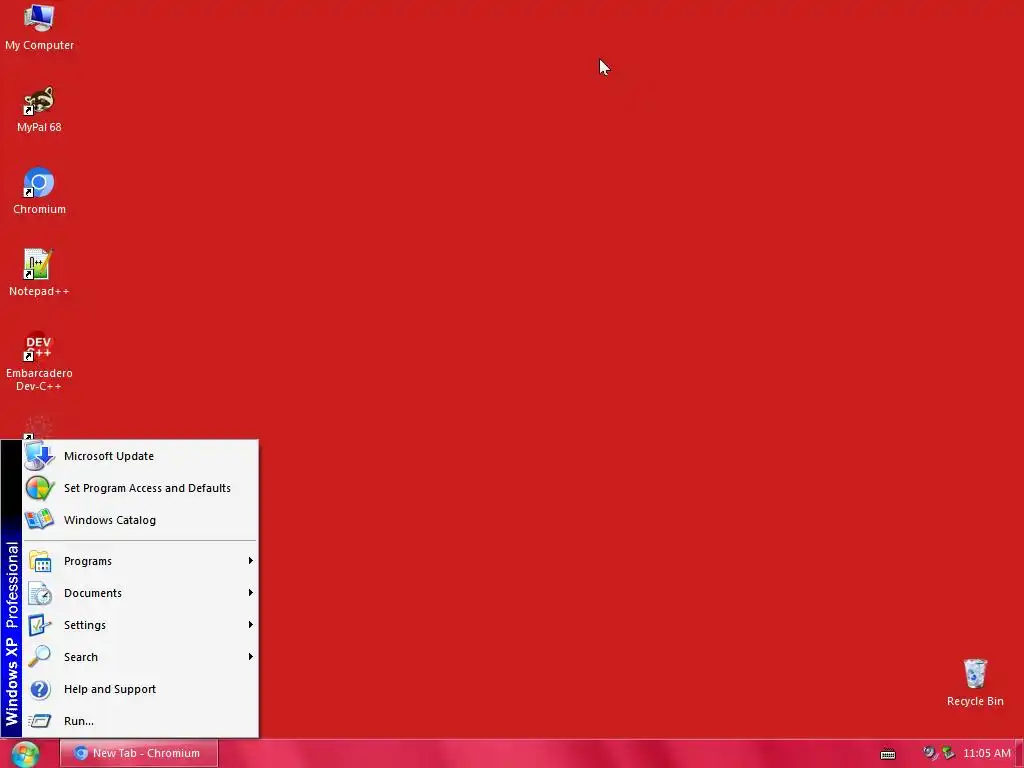This screenshot has width=1024, height=768.
Task: Expand the Documents submenu arrow
Action: point(250,593)
